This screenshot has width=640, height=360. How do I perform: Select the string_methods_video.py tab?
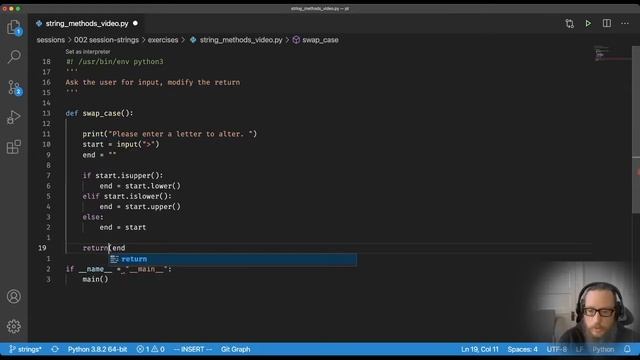87,24
